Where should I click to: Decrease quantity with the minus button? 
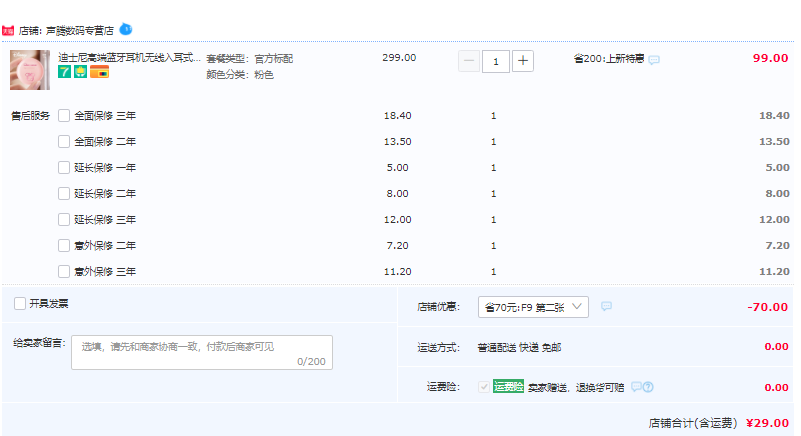click(x=469, y=61)
